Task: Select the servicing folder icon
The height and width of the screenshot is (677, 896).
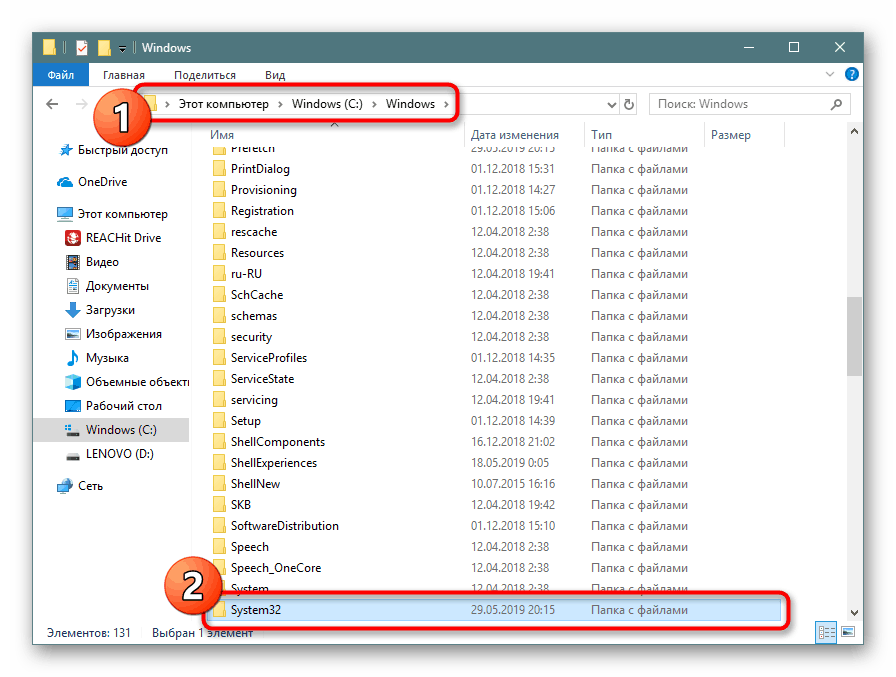Action: click(x=219, y=400)
